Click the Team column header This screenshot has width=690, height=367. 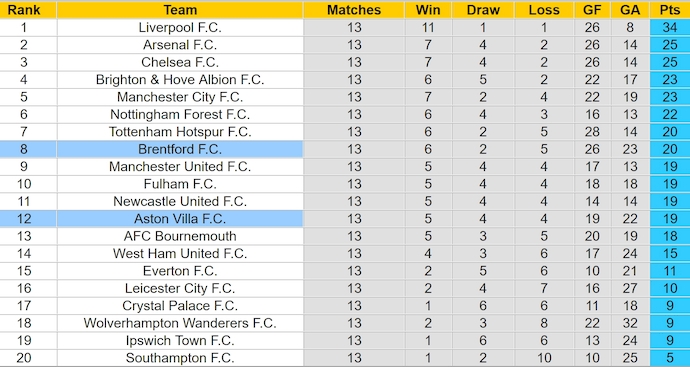180,10
